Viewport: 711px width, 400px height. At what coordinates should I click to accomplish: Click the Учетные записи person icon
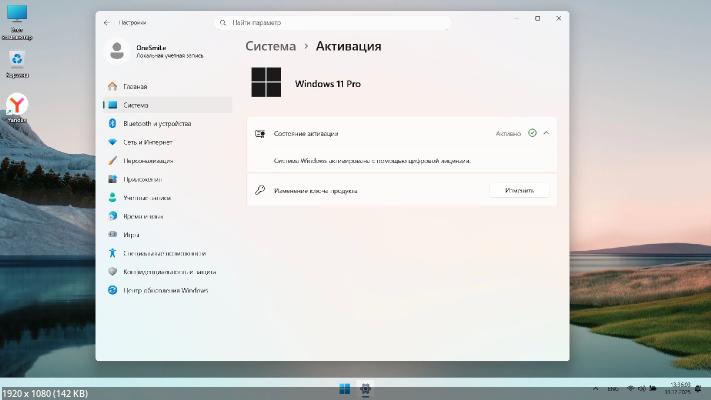[113, 197]
